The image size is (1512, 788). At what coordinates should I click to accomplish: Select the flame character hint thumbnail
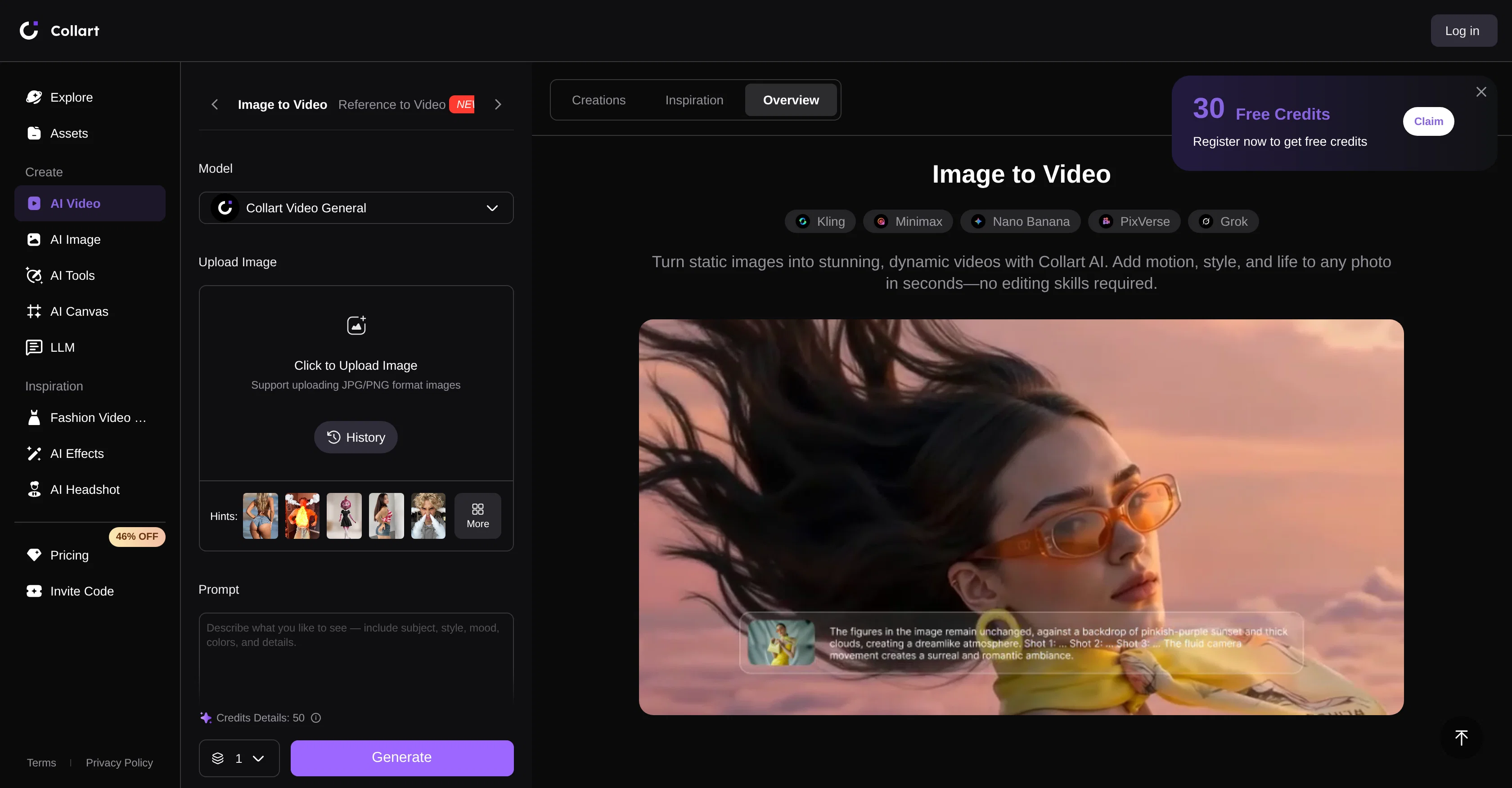tap(302, 516)
